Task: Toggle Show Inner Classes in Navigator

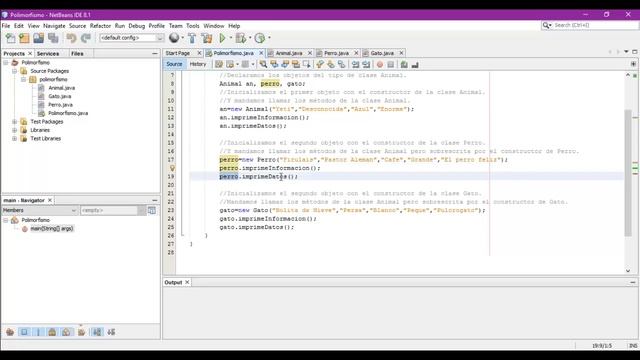Action: 66,332
